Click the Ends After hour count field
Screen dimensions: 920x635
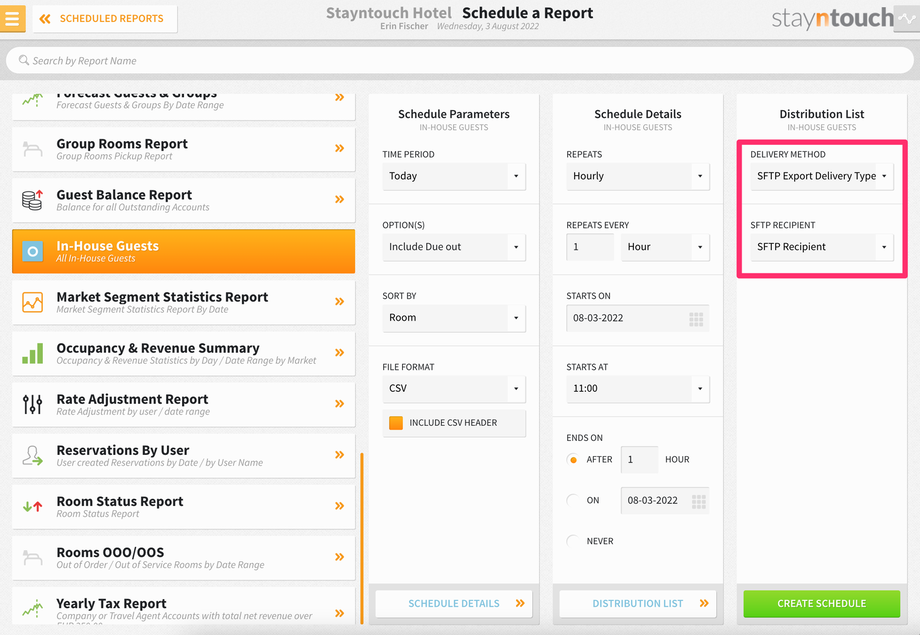tap(639, 460)
